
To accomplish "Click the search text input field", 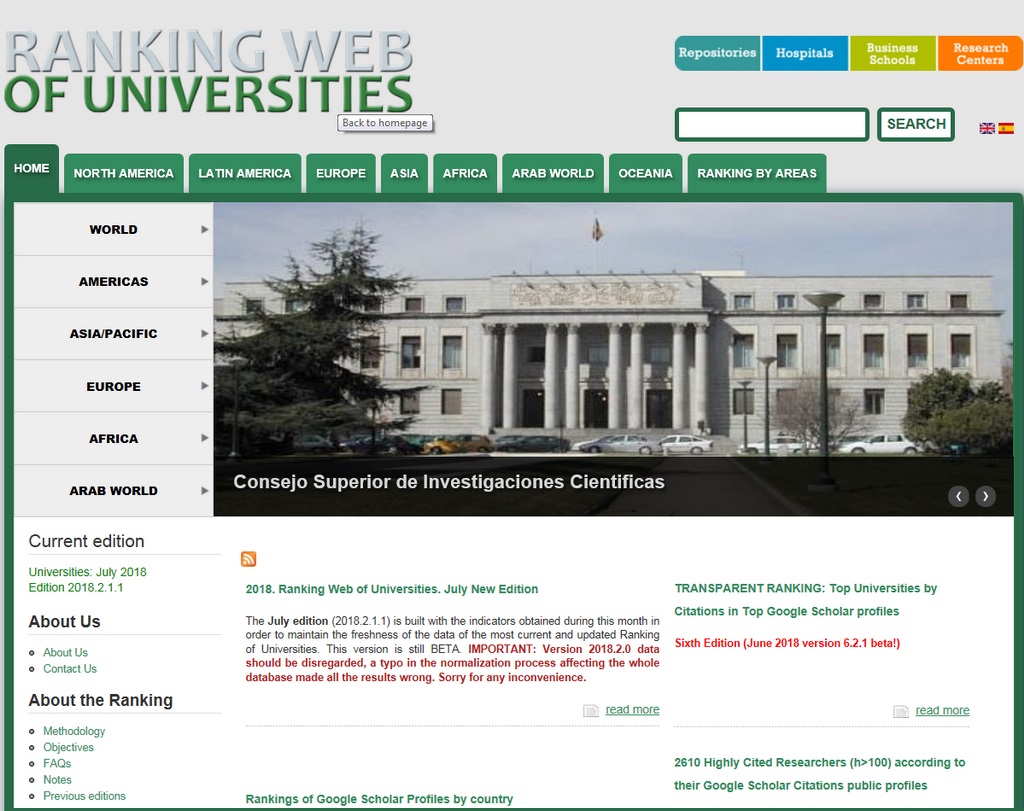I will click(771, 125).
